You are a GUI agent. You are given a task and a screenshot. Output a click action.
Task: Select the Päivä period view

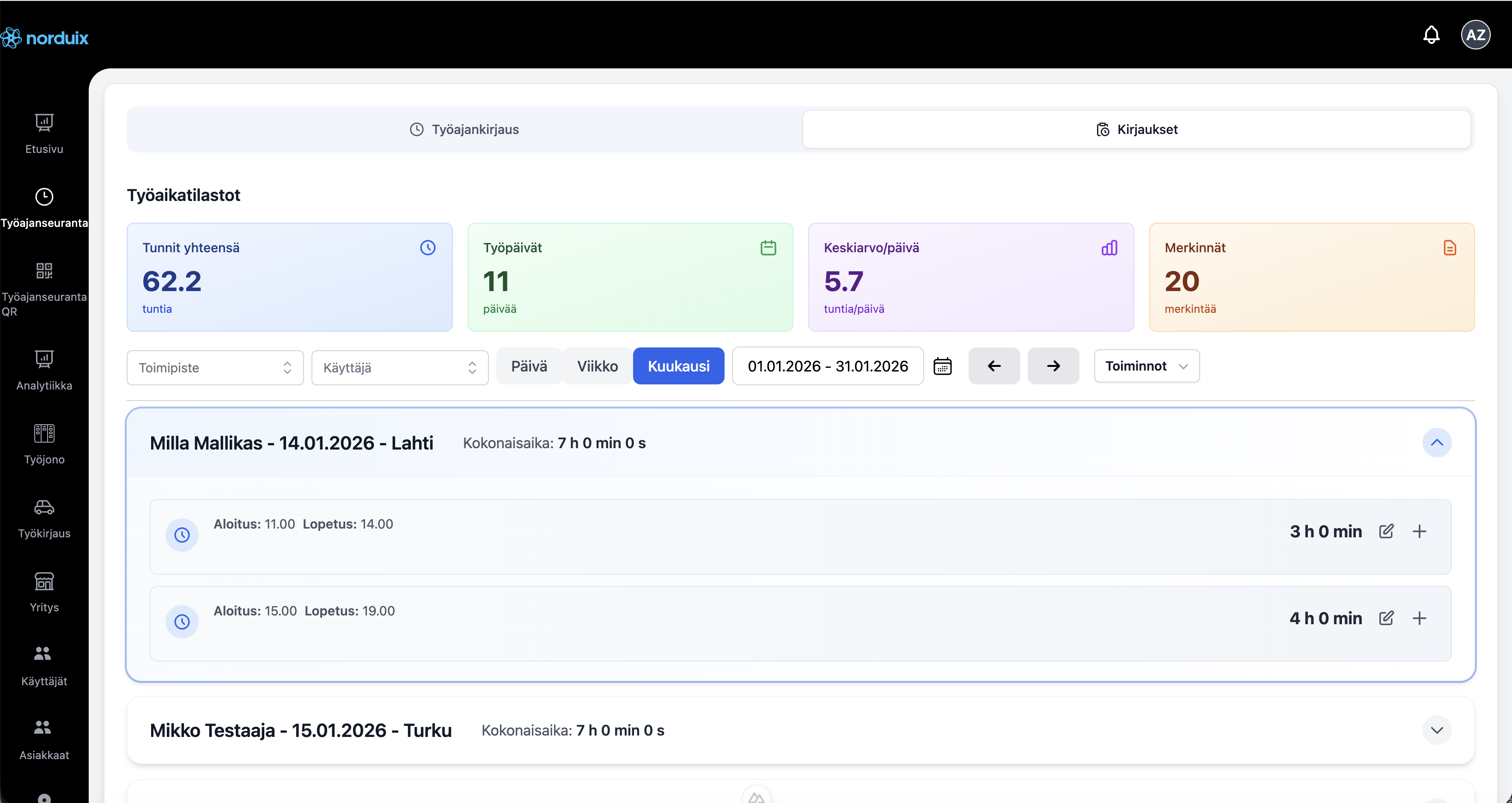click(529, 366)
